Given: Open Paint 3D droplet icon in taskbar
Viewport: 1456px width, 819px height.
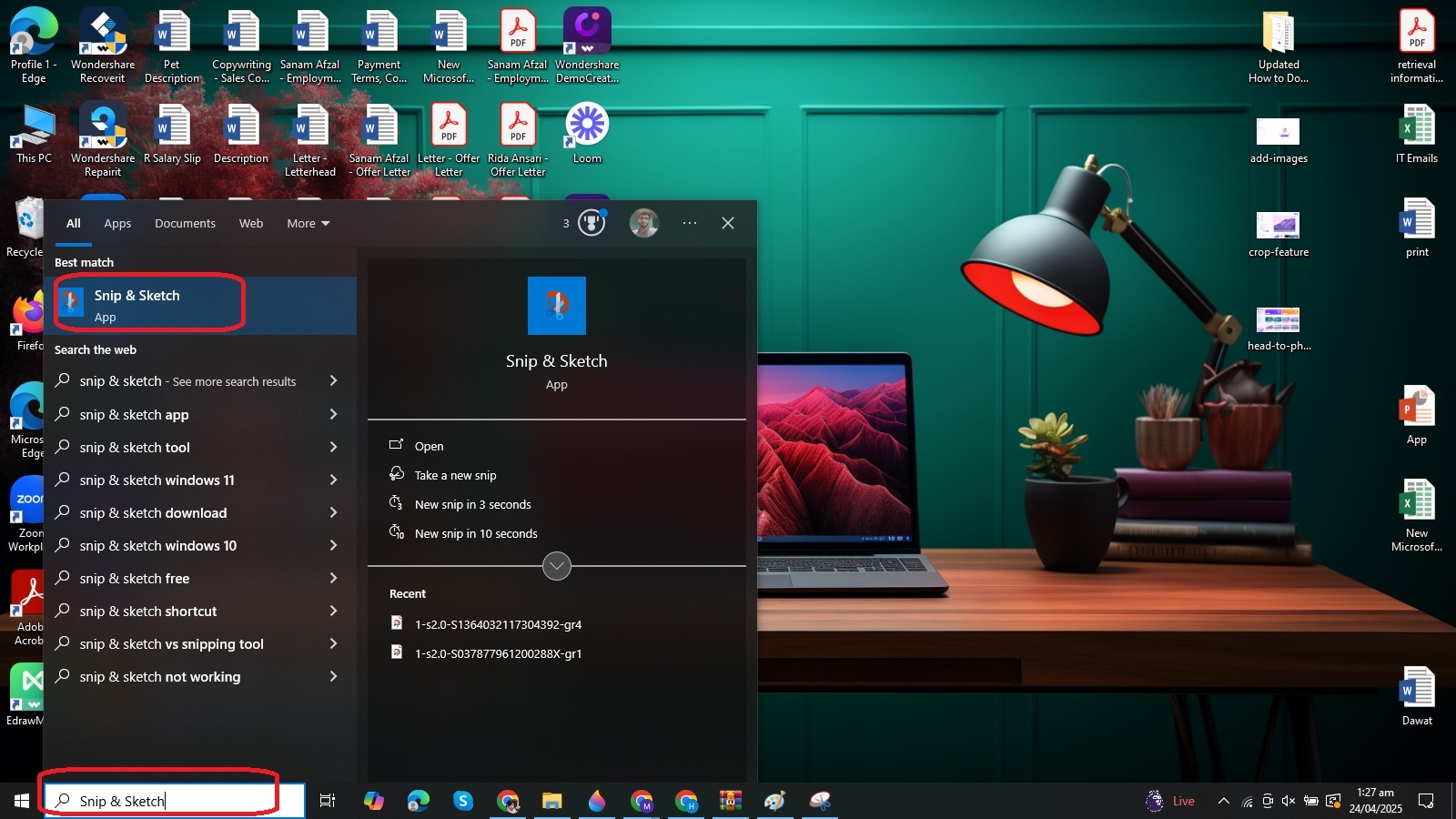Looking at the screenshot, I should pos(597,801).
